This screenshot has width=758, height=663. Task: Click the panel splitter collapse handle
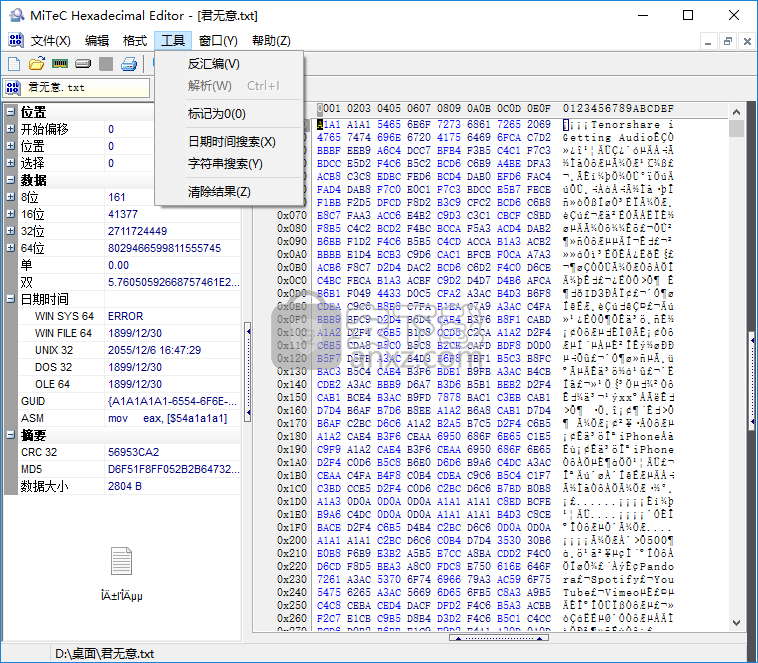(248, 372)
